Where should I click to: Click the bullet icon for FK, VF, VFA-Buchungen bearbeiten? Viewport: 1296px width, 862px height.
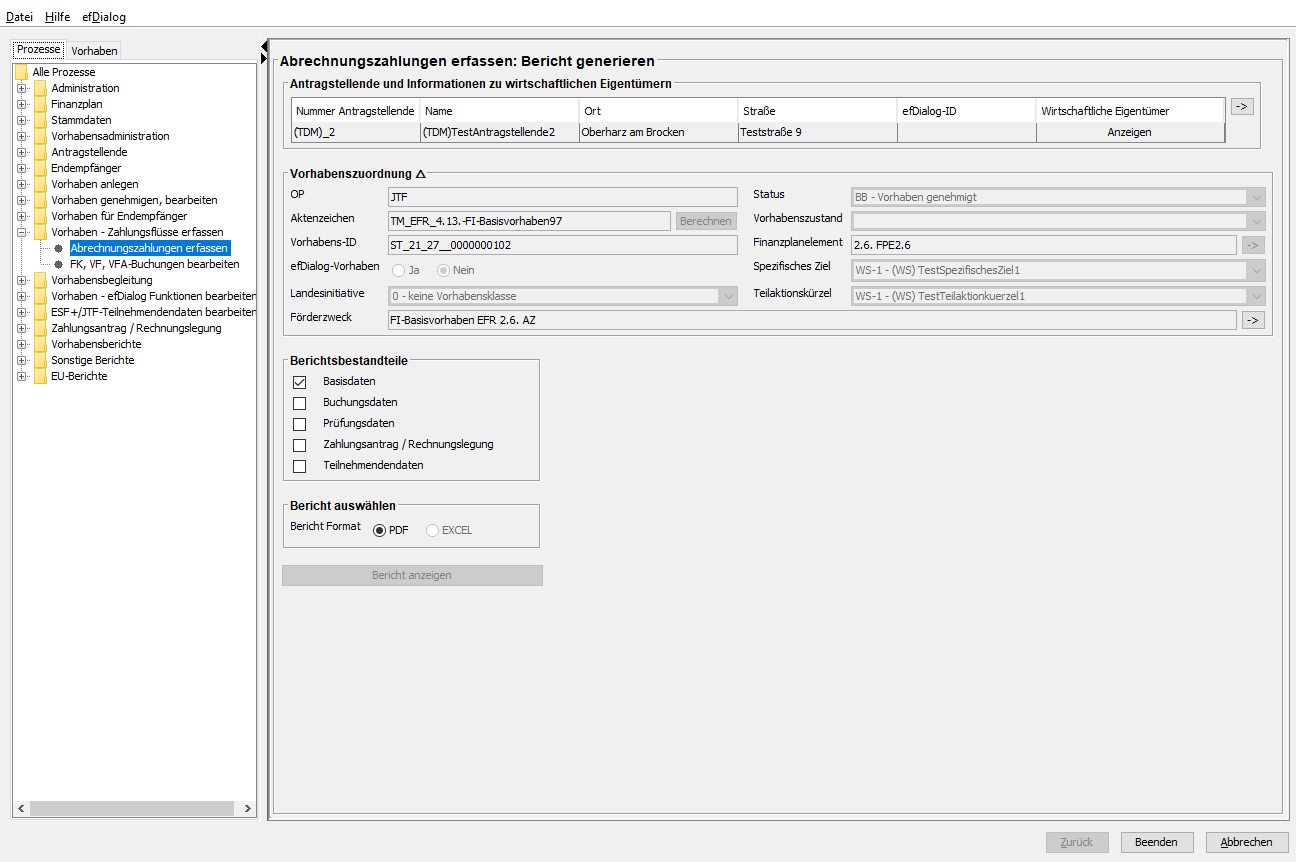[59, 264]
